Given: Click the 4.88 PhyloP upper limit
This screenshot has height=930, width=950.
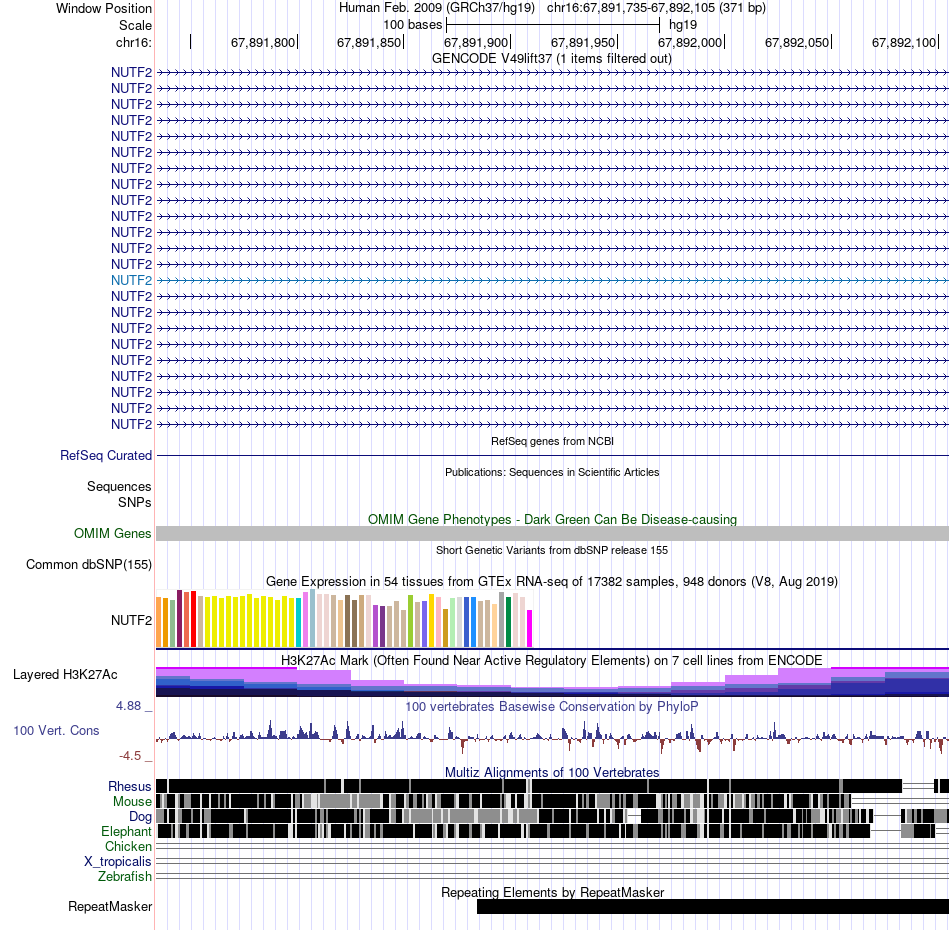Looking at the screenshot, I should pyautogui.click(x=128, y=706).
